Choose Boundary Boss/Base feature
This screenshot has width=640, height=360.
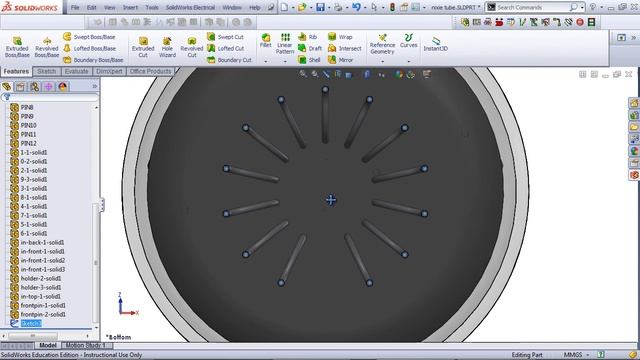[x=93, y=60]
